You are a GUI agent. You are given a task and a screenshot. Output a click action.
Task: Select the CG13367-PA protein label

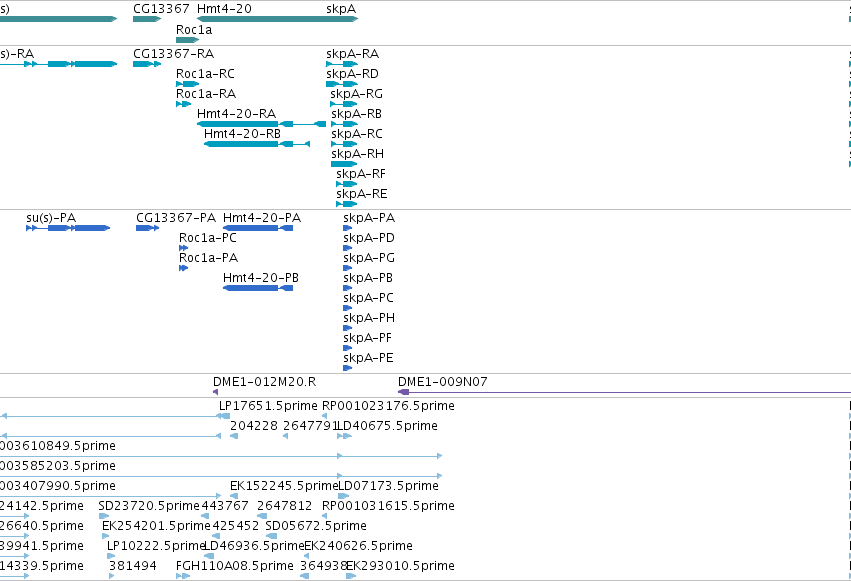pos(176,218)
